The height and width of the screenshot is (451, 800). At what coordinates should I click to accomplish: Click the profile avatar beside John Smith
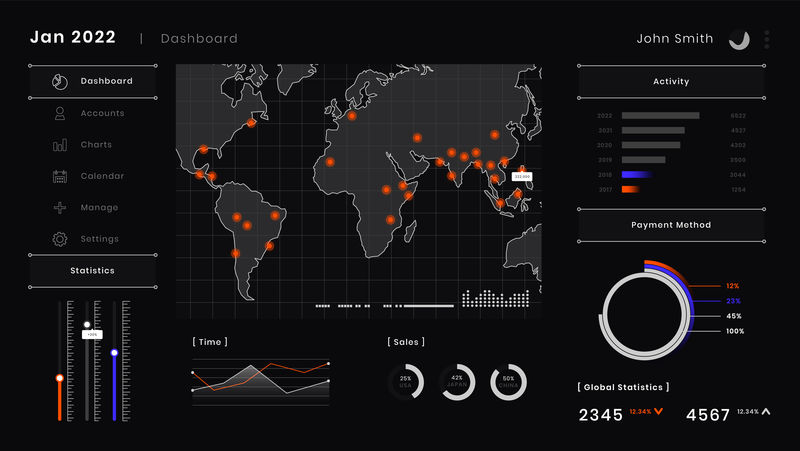click(739, 39)
